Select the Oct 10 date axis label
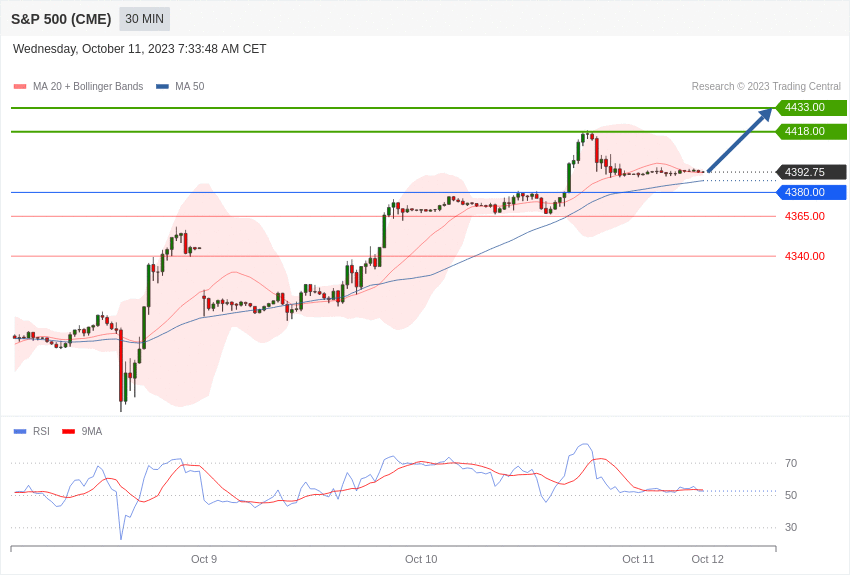The width and height of the screenshot is (850, 576). point(421,559)
